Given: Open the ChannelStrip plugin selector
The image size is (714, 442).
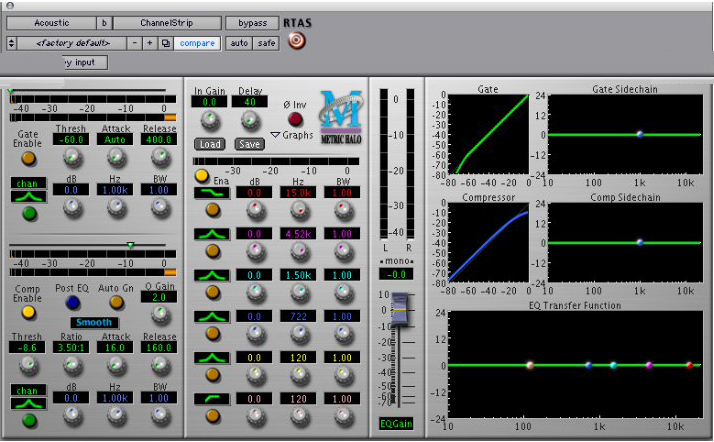Looking at the screenshot, I should tap(166, 22).
